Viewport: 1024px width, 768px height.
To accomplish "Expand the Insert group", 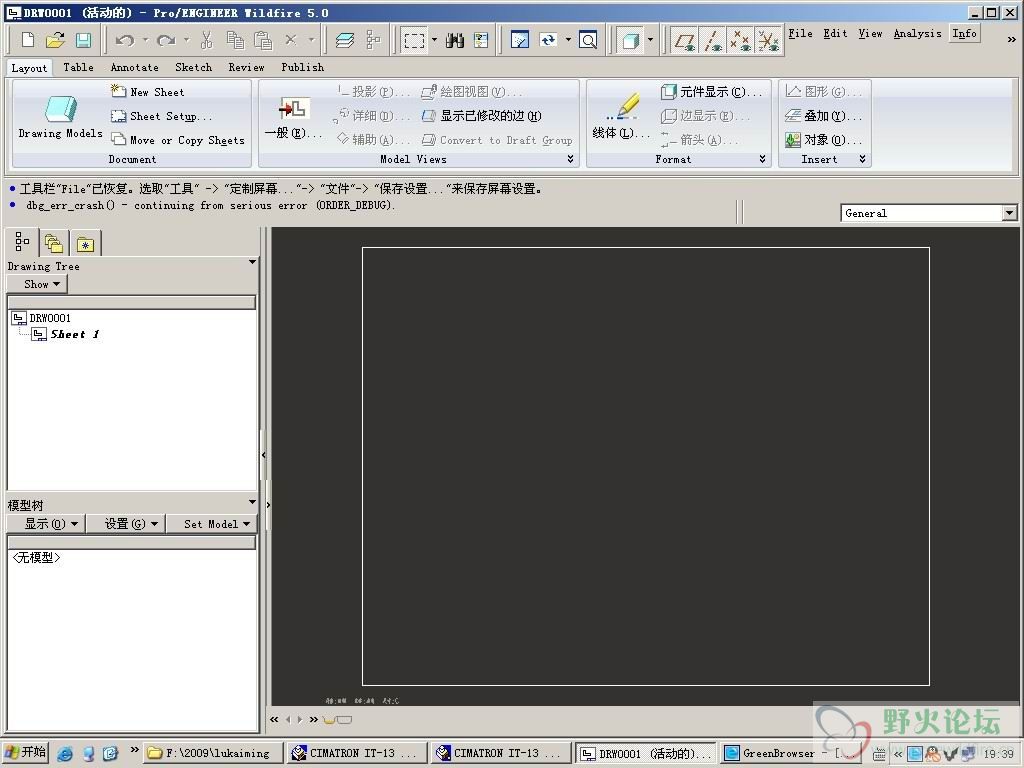I will tap(862, 159).
